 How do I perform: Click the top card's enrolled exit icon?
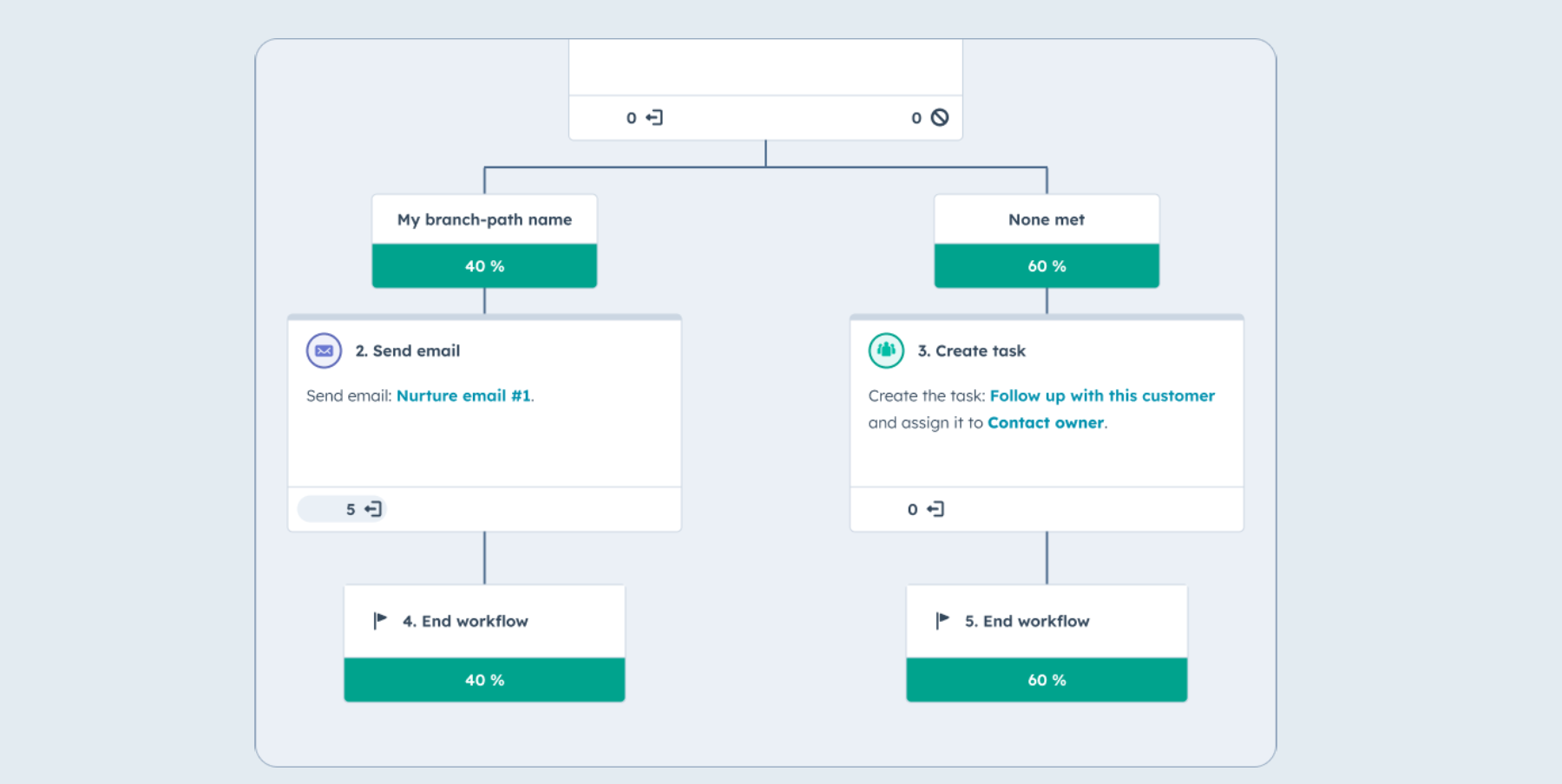(x=654, y=117)
